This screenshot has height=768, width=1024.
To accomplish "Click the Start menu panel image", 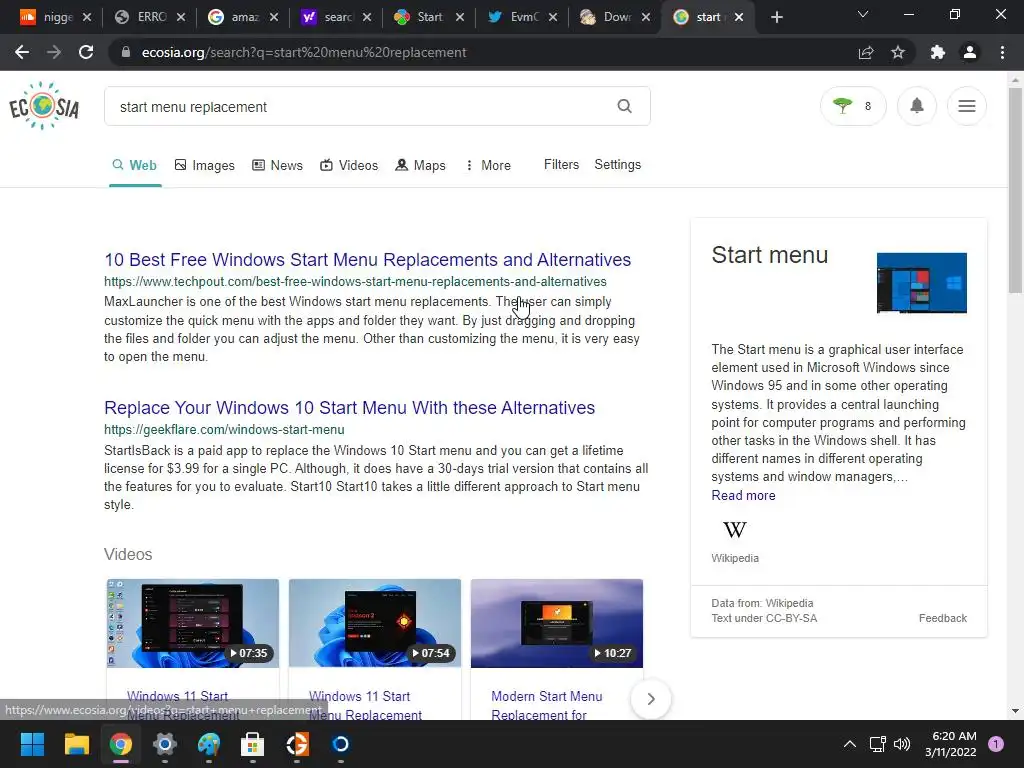I will (x=921, y=283).
